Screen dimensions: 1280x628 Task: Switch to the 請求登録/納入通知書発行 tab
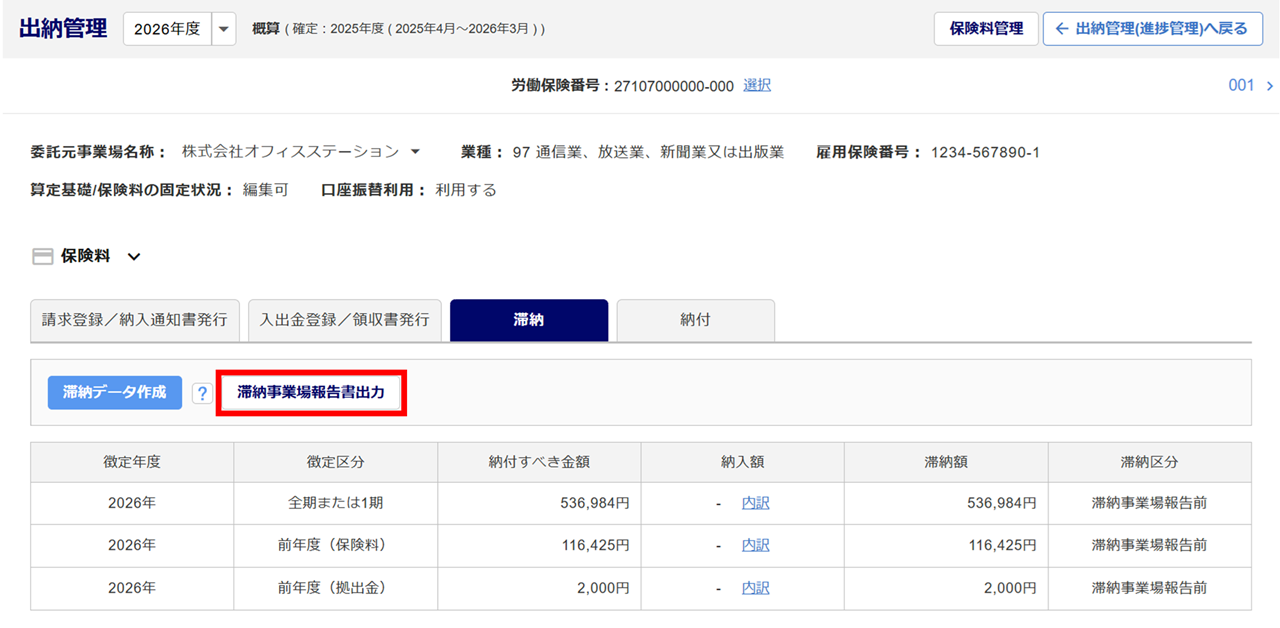tap(135, 320)
